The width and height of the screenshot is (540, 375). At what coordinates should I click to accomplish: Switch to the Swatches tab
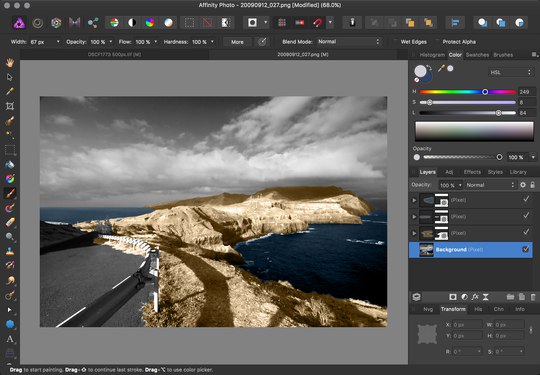click(477, 55)
